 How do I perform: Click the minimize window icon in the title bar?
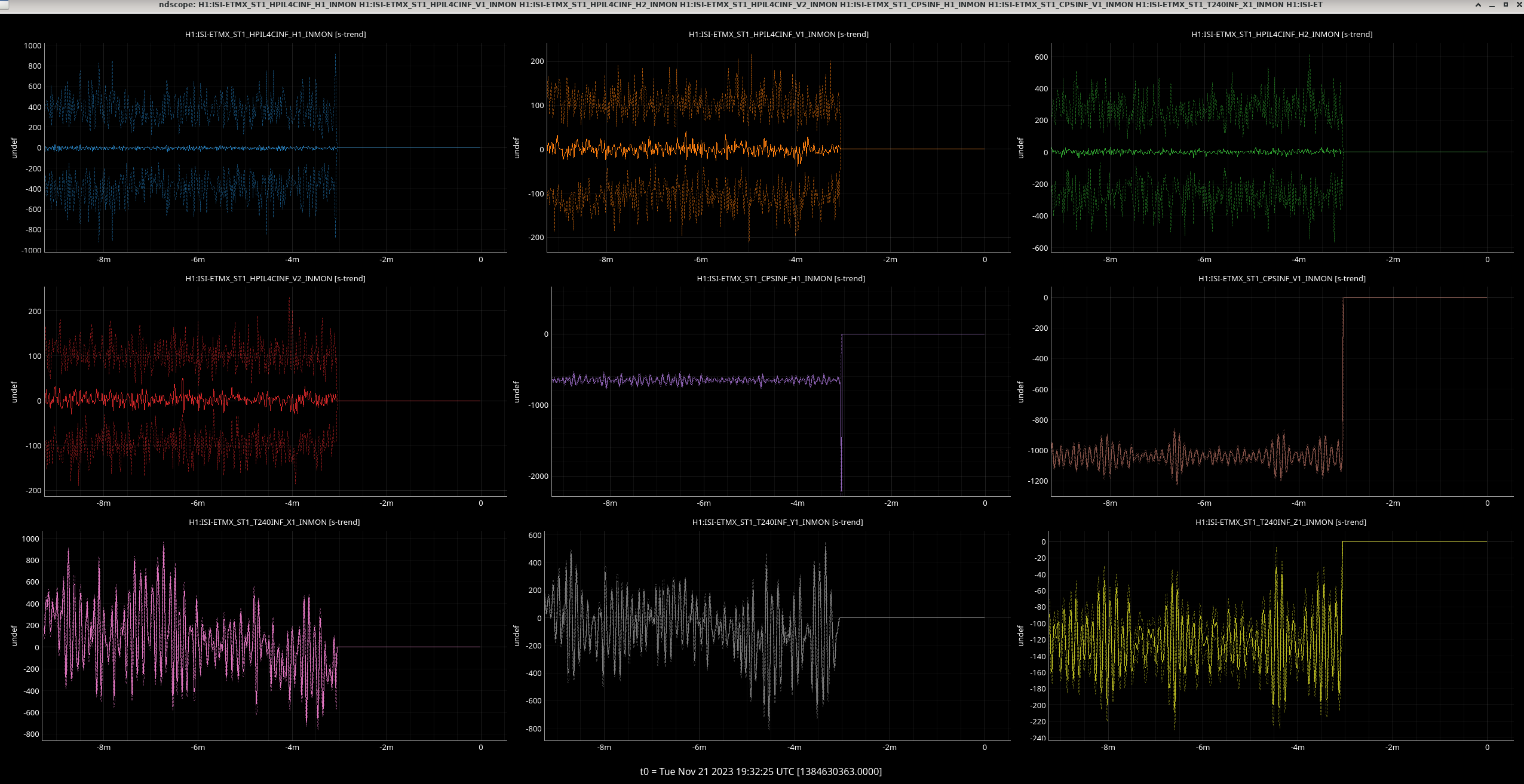click(x=1492, y=5)
